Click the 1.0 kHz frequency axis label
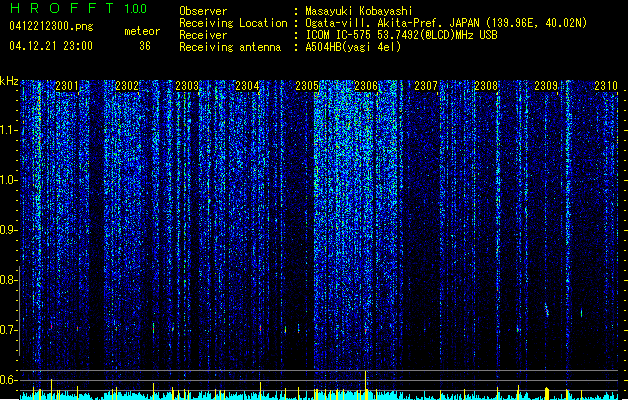 8,180
